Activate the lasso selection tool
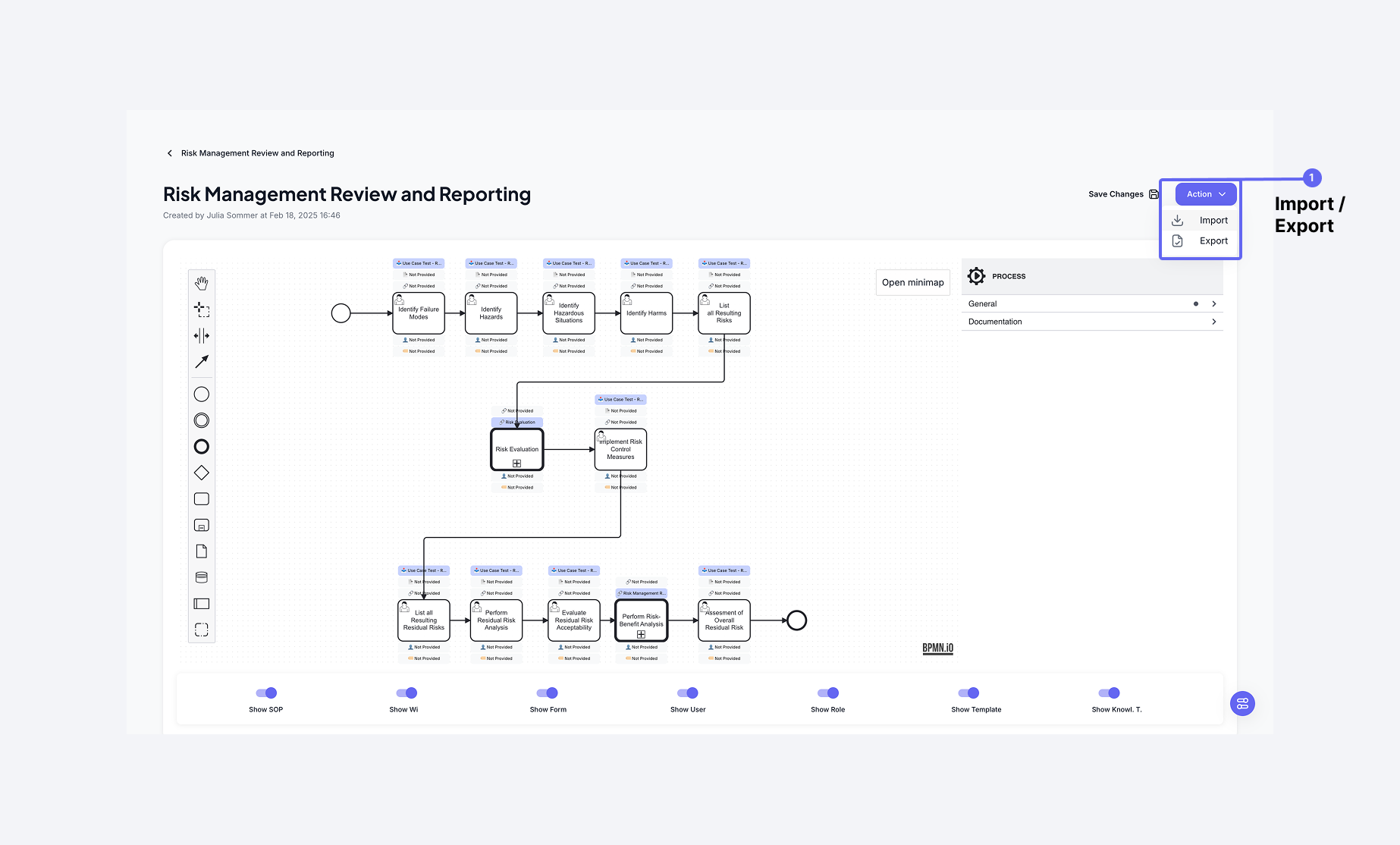Screen dimensions: 1400x845 click(x=202, y=309)
